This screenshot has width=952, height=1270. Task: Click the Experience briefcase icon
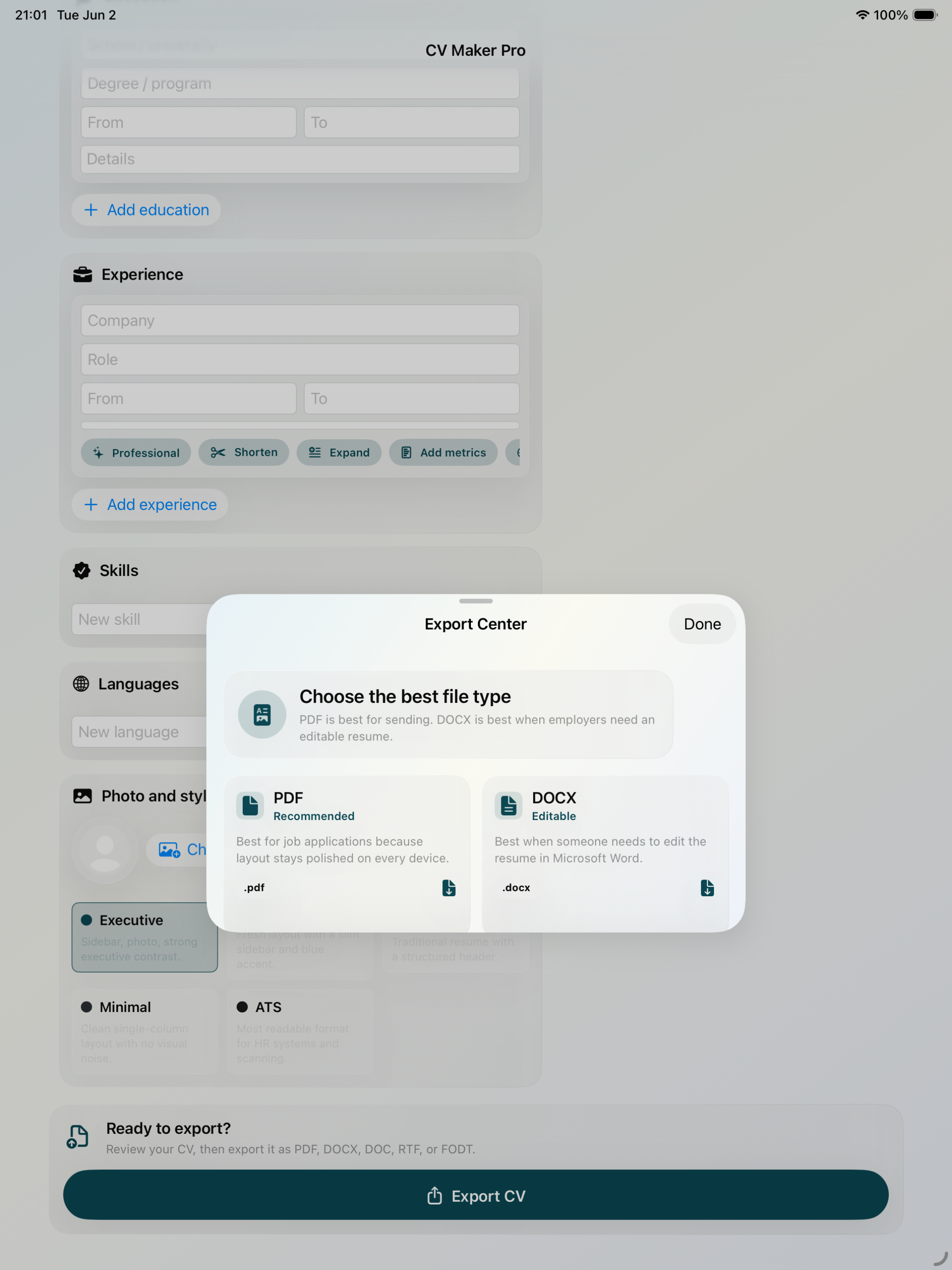tap(83, 275)
